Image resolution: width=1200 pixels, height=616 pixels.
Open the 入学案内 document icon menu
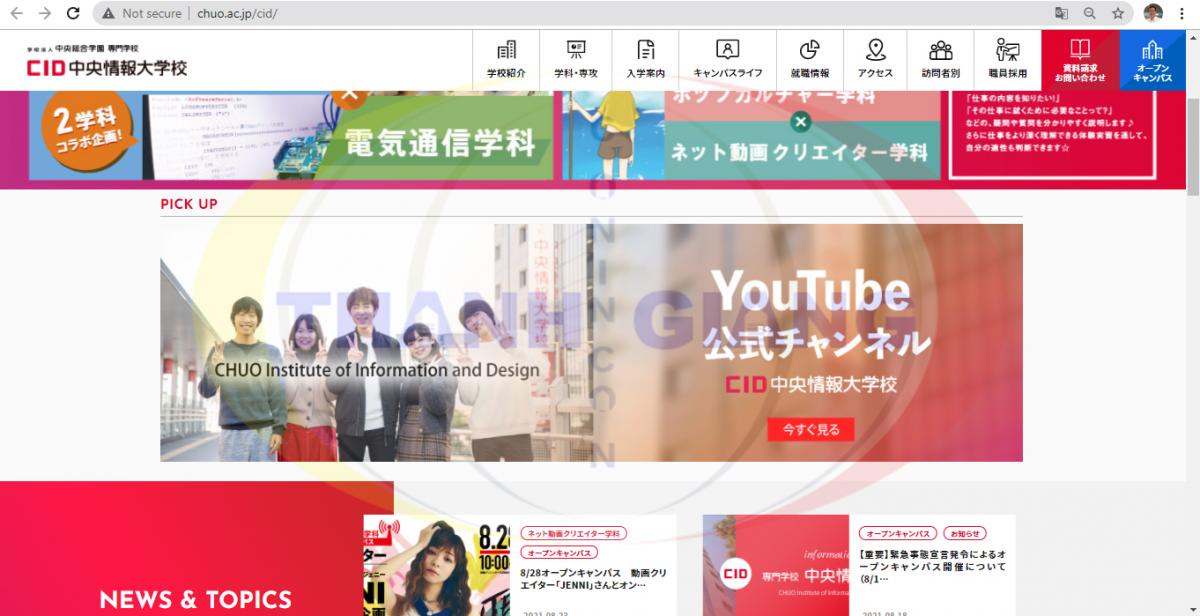(645, 60)
